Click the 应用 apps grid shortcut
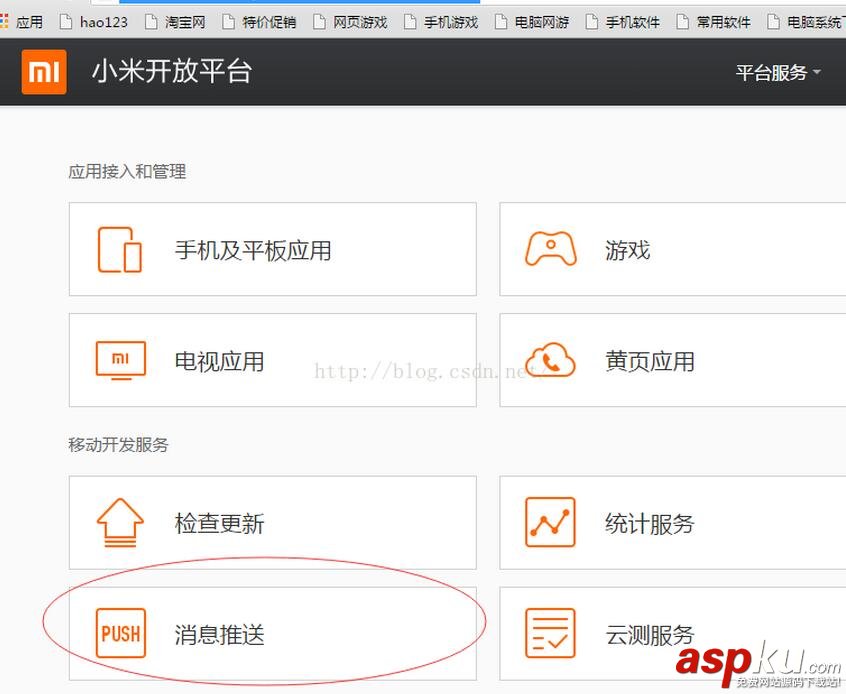This screenshot has height=694, width=846. (22, 22)
